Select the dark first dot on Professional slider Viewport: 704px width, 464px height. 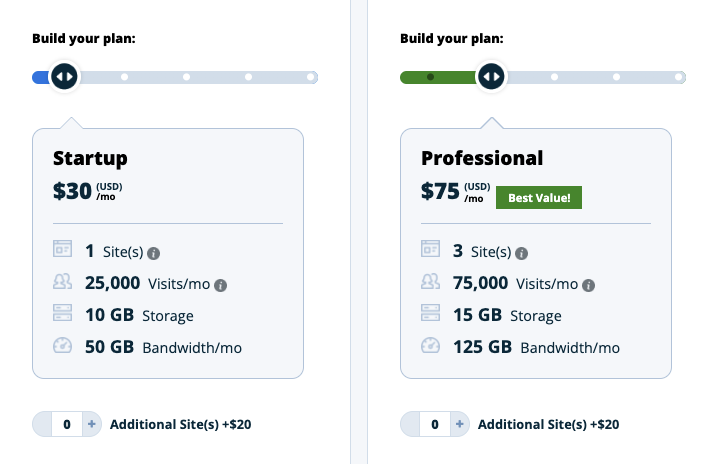pos(430,77)
